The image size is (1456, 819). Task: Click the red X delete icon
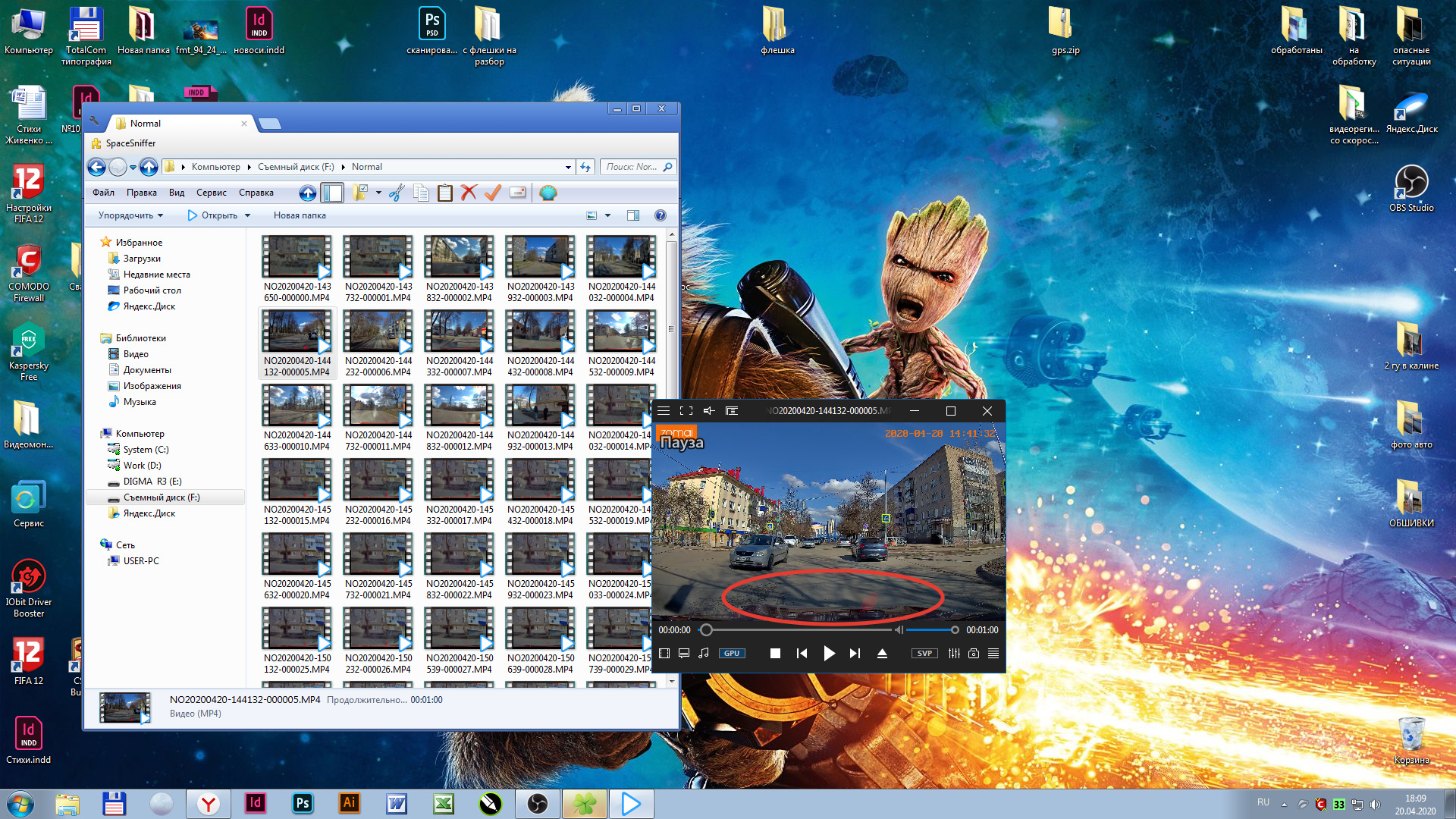469,193
